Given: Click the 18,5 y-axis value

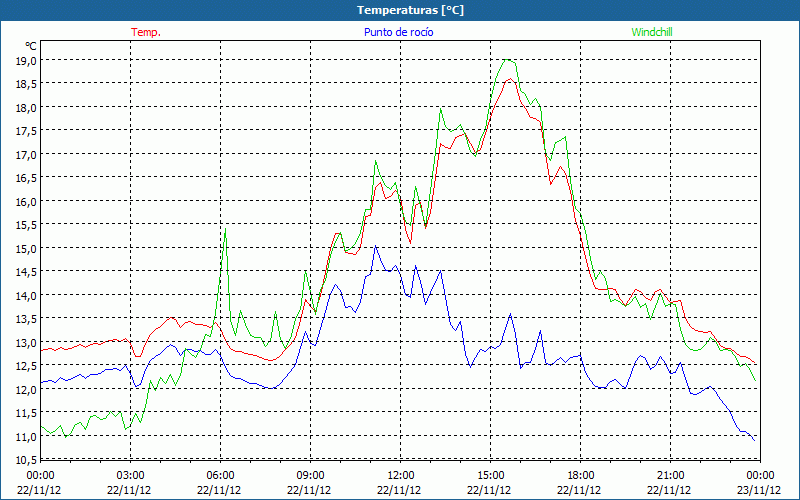Looking at the screenshot, I should [x=27, y=84].
